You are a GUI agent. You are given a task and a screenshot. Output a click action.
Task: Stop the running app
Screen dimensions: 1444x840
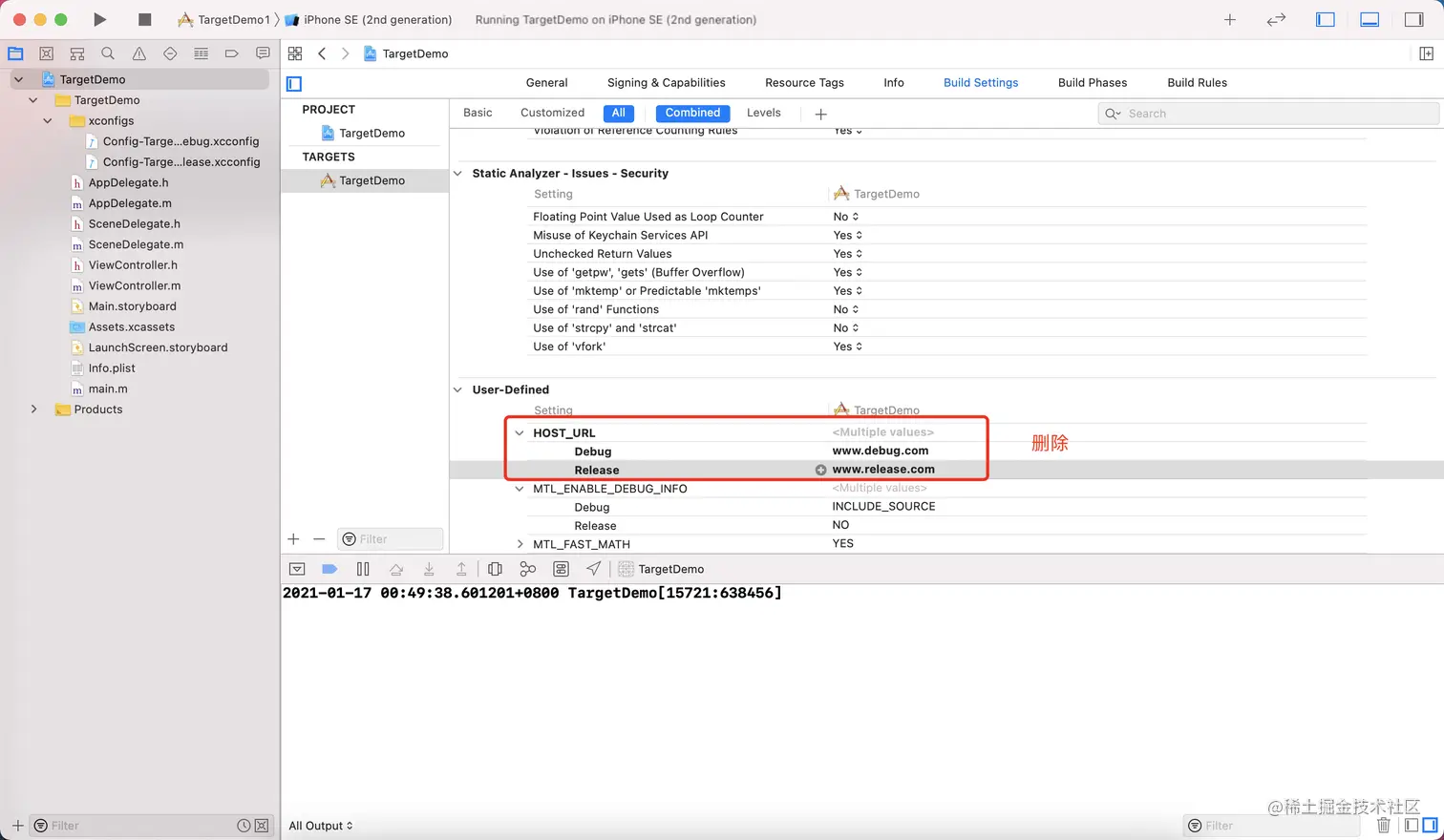click(145, 19)
